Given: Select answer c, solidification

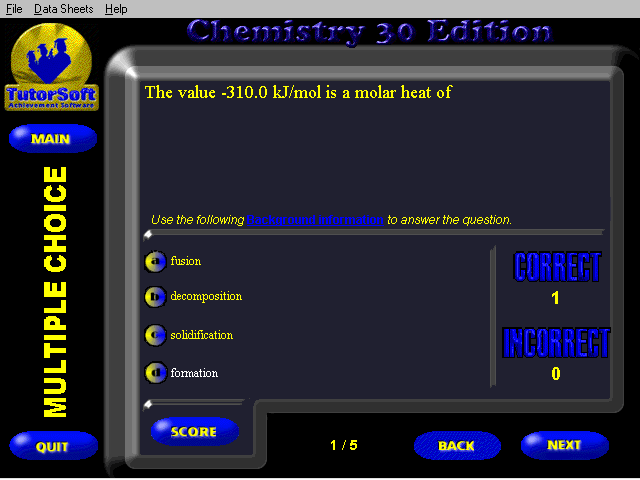Looking at the screenshot, I should [155, 335].
